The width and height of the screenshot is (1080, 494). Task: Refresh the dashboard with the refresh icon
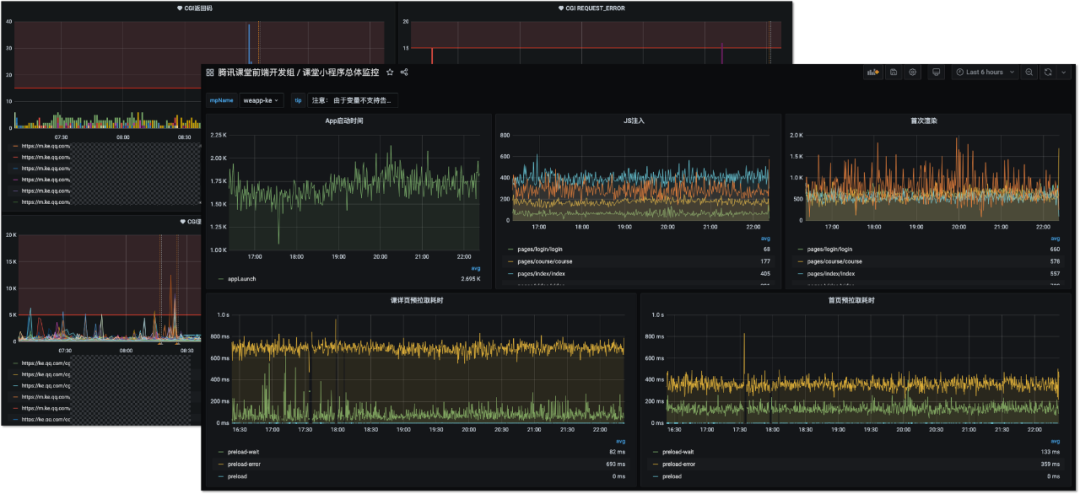coord(1047,72)
